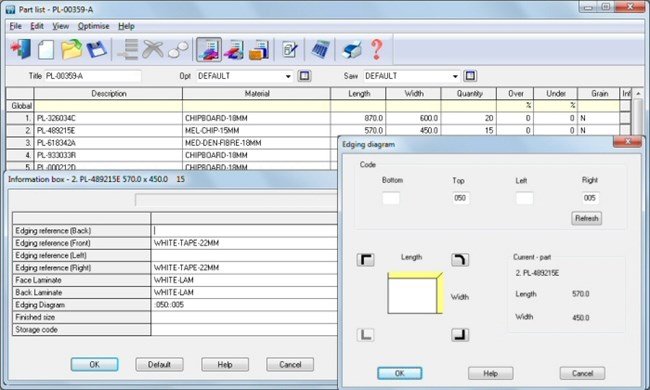Screen dimensions: 650x390
Task: Create a new part list via blank page icon
Action: pyautogui.click(x=46, y=50)
